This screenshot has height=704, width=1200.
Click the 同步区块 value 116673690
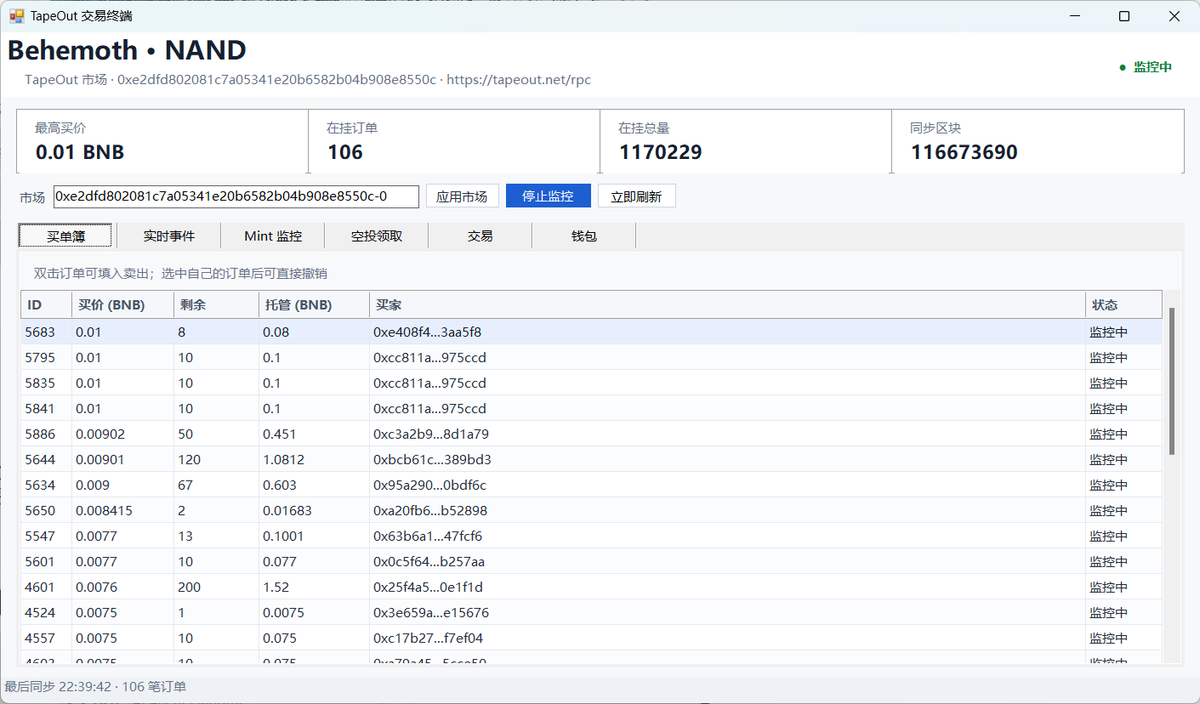pos(964,152)
